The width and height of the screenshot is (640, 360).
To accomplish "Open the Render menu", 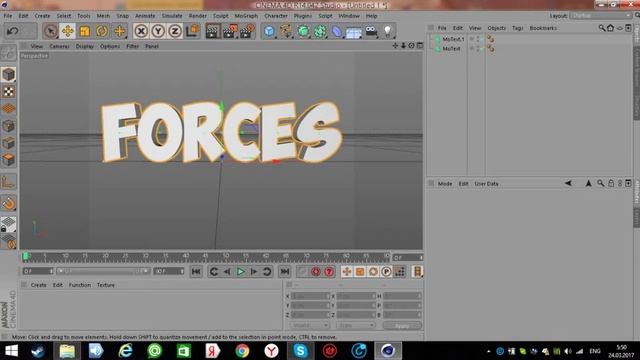I will click(198, 16).
